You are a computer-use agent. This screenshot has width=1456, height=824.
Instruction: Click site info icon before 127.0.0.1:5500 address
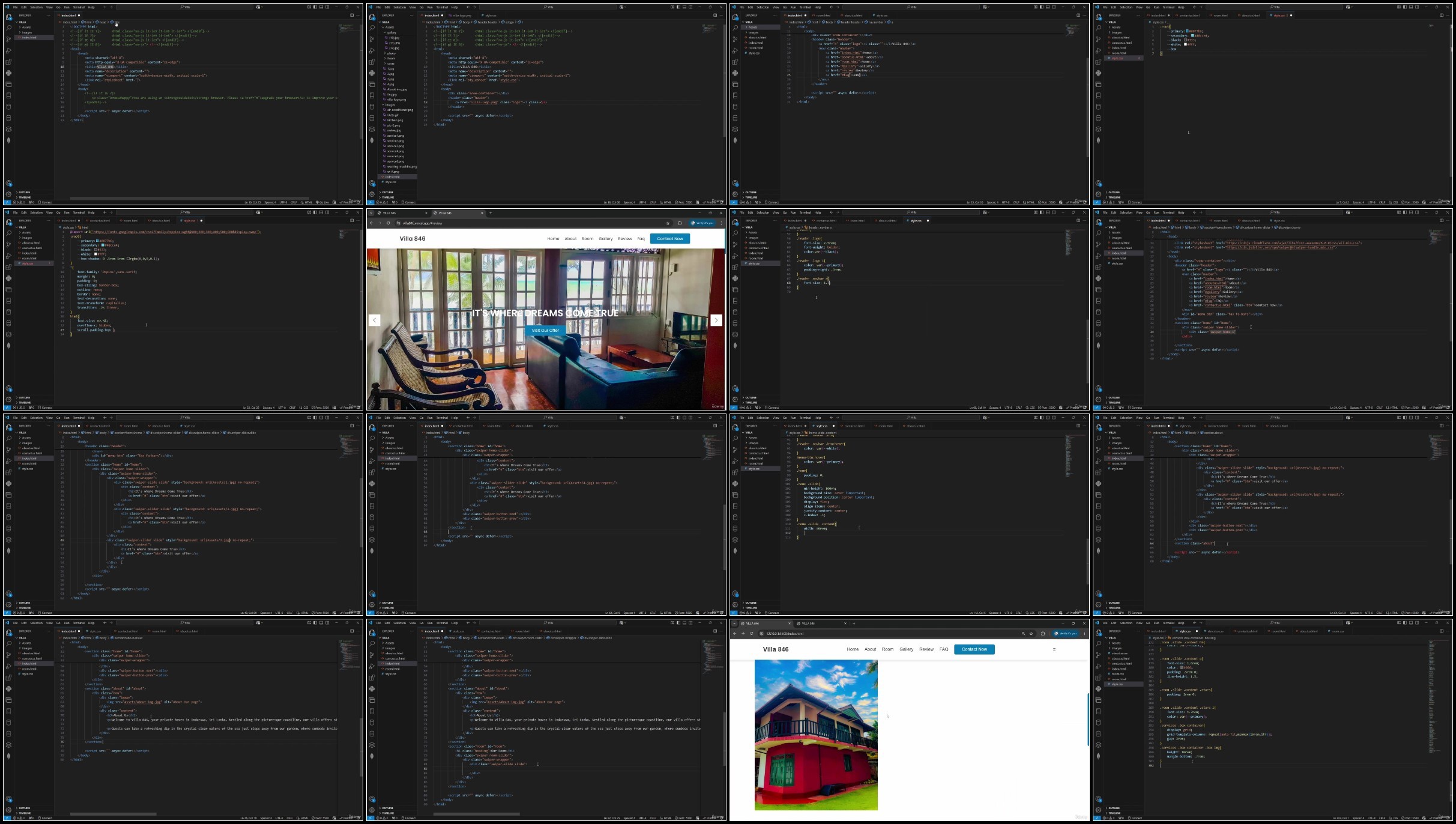coord(761,633)
